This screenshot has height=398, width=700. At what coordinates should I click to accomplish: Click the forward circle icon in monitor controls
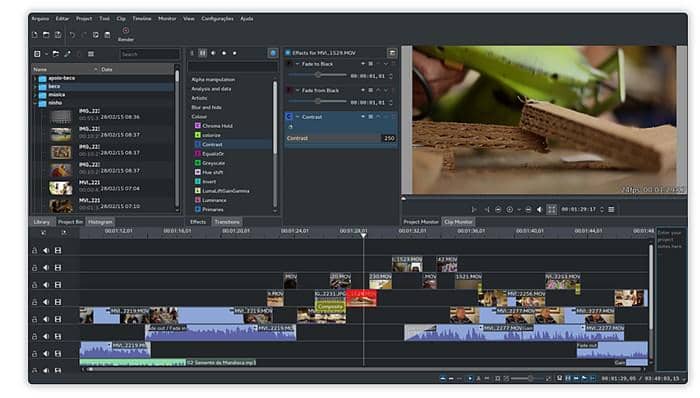(x=528, y=209)
